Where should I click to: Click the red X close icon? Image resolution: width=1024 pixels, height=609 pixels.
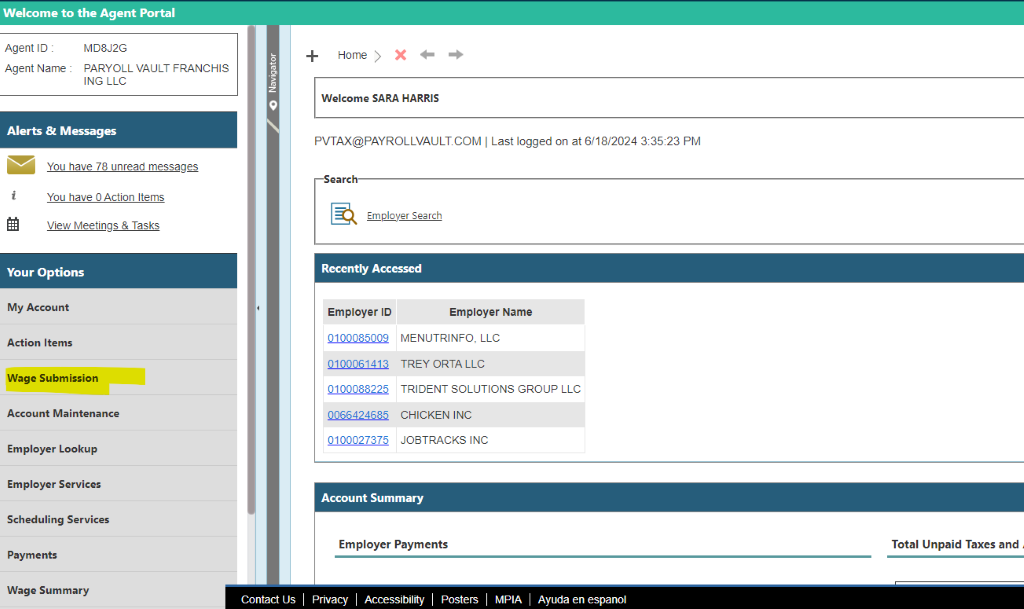pyautogui.click(x=400, y=55)
